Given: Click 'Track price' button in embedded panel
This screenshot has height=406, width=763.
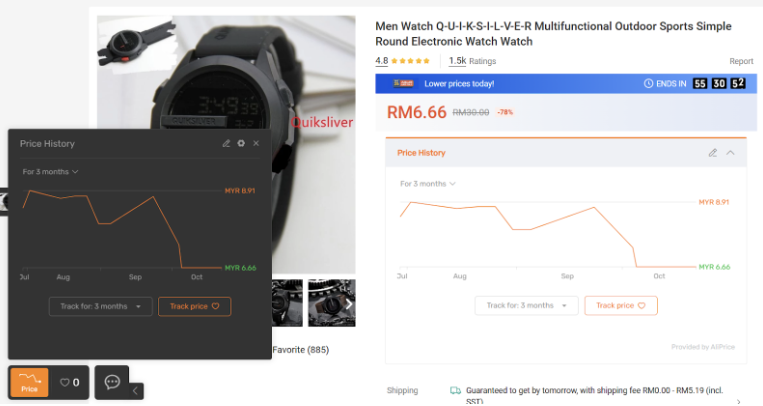Looking at the screenshot, I should 620,305.
